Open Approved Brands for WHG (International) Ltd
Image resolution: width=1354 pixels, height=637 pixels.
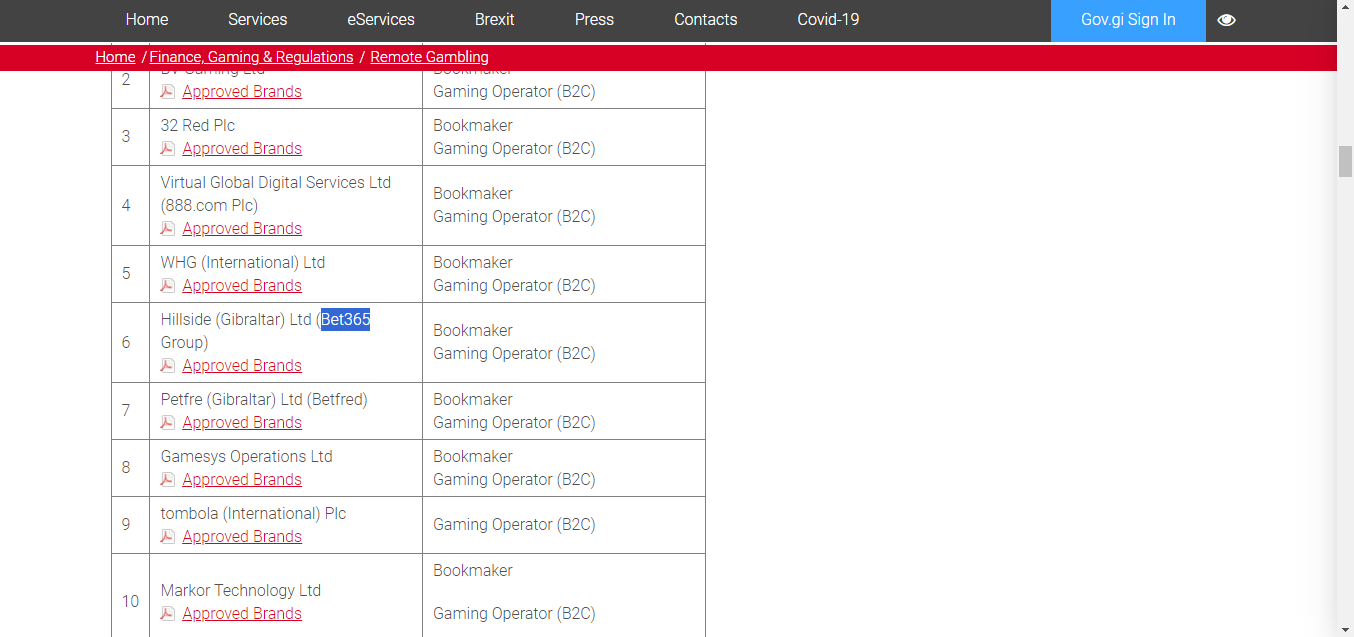coord(242,285)
